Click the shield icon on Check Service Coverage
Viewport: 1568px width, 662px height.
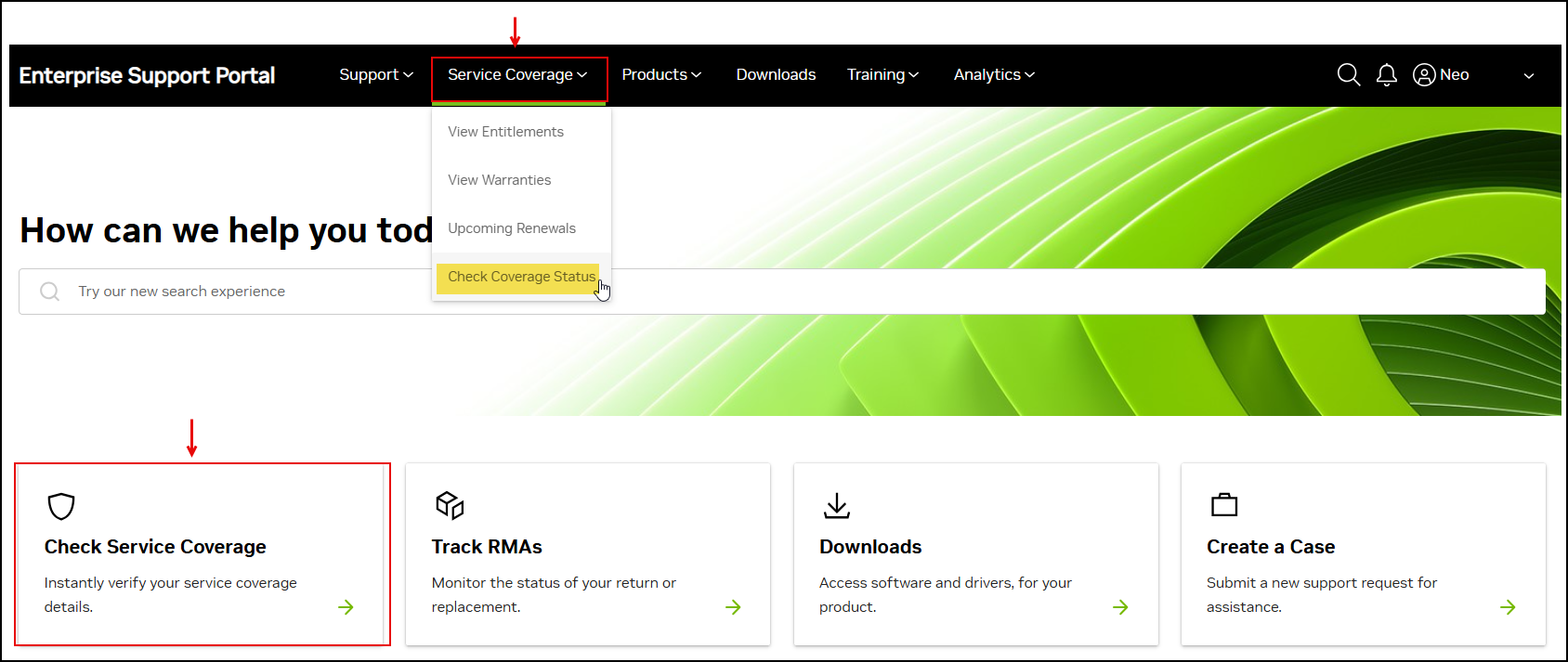[x=61, y=506]
